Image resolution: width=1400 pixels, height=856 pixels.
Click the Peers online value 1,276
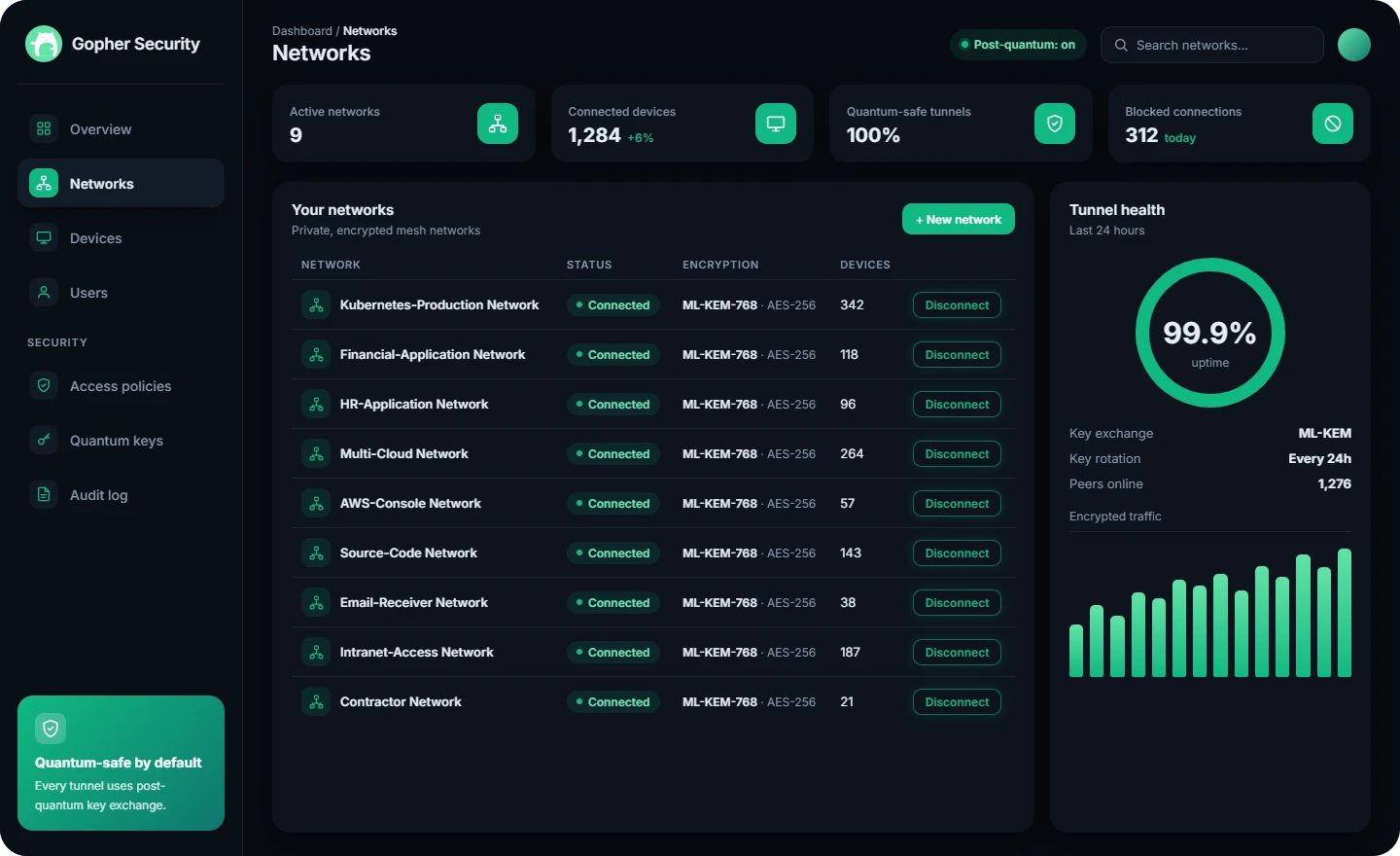(1335, 484)
